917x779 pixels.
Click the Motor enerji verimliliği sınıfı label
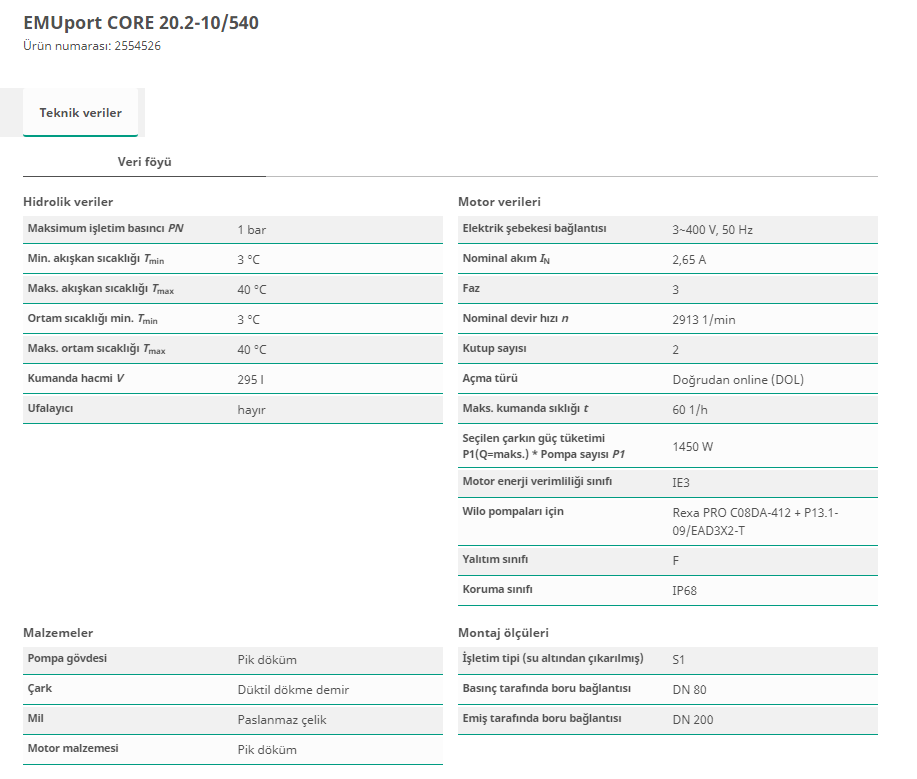coord(537,481)
